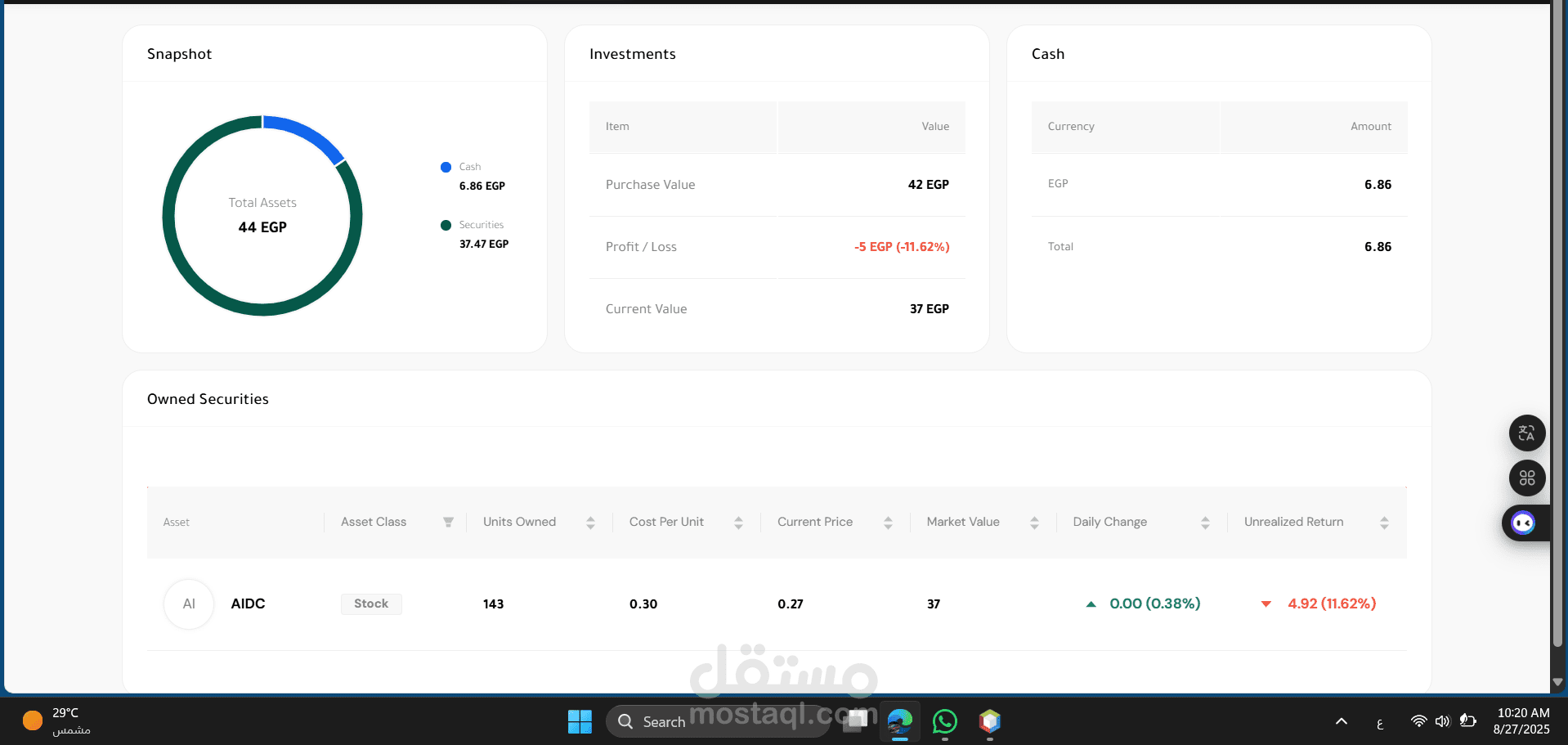The image size is (1568, 745).
Task: Sort by Daily Change arrows
Action: tap(1205, 523)
